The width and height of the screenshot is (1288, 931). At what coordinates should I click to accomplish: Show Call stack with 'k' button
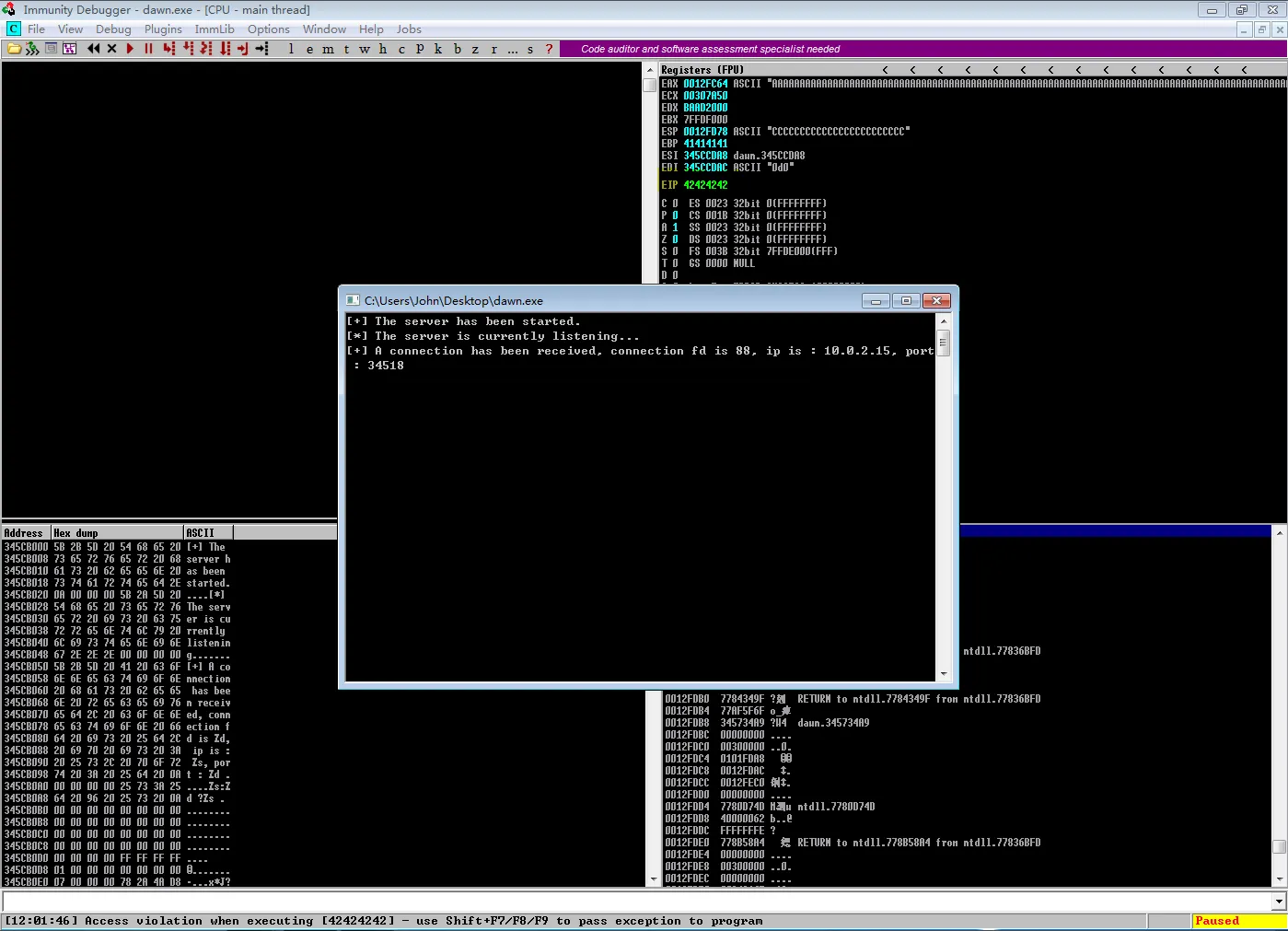click(x=438, y=49)
